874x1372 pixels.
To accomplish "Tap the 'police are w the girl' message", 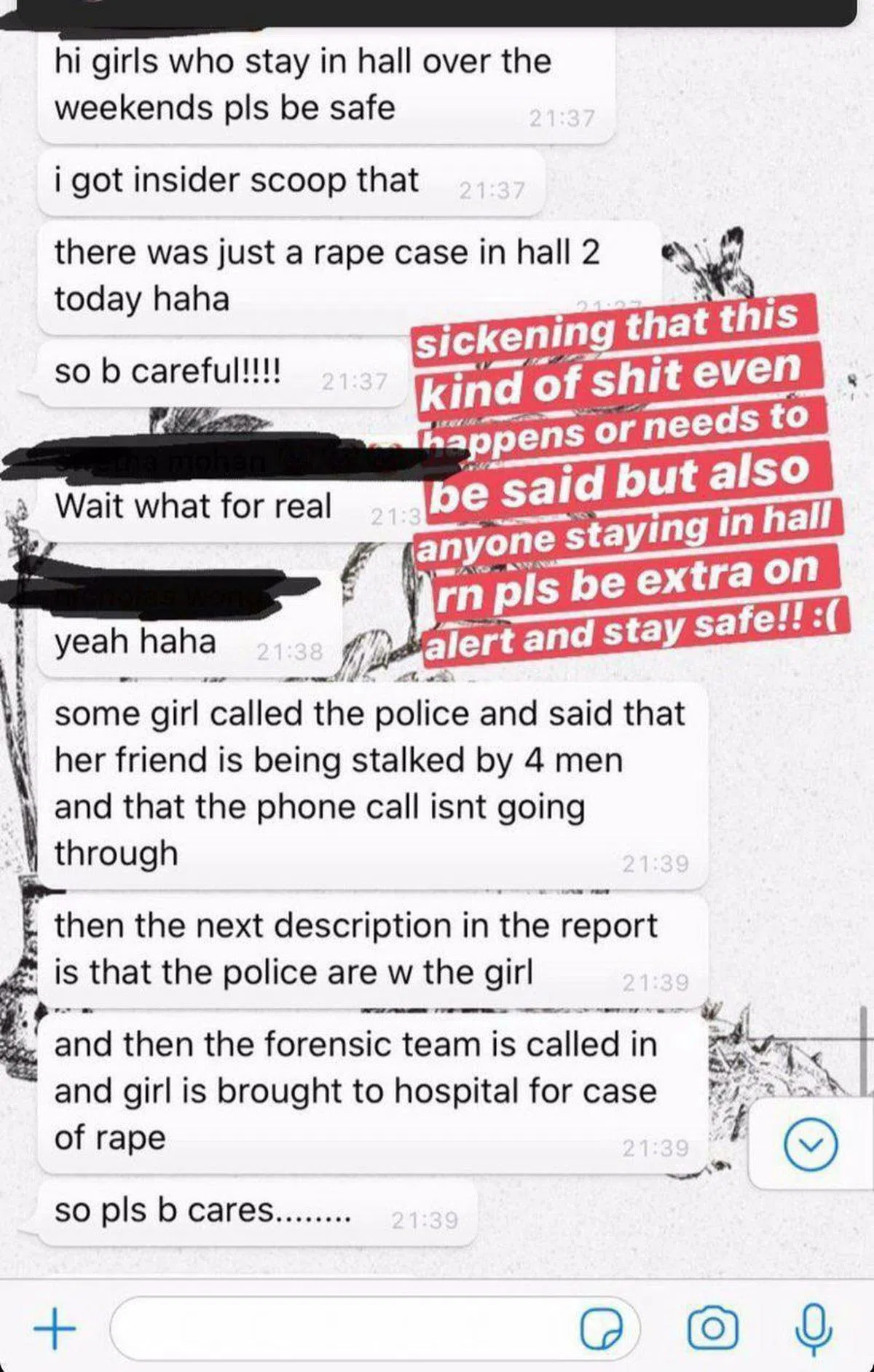I will coord(372,951).
